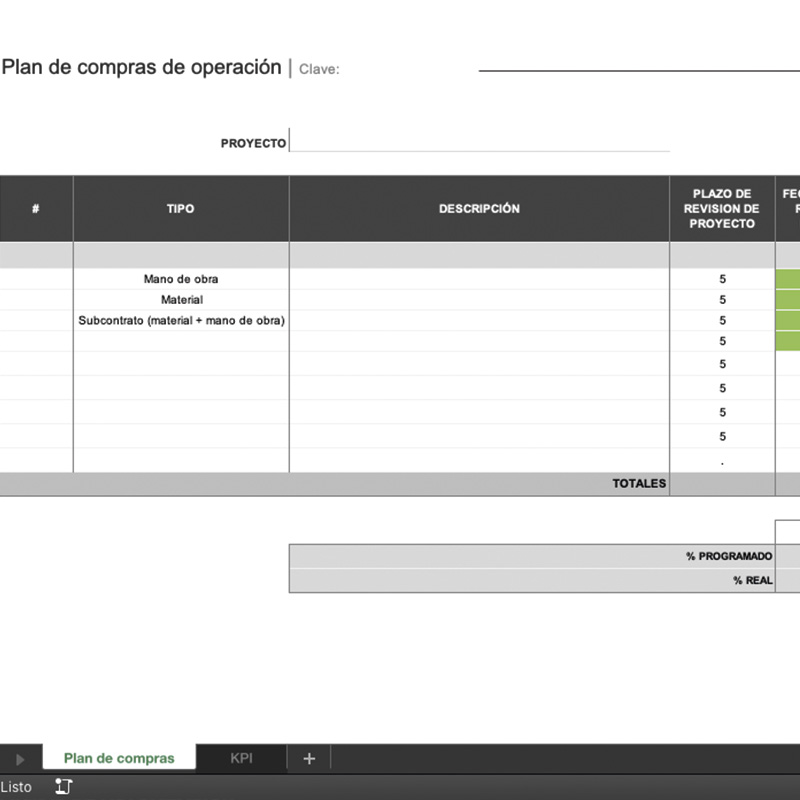Select the 'Material' type cell
The height and width of the screenshot is (800, 800).
click(181, 300)
